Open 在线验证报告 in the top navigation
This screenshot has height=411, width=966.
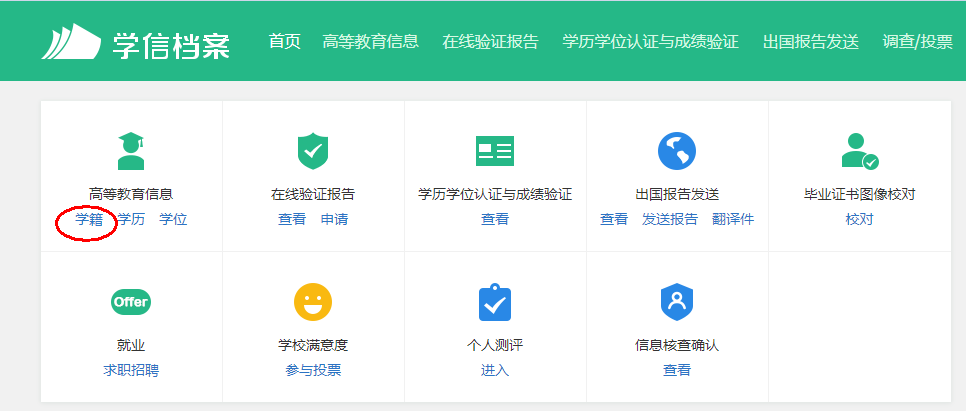[490, 42]
